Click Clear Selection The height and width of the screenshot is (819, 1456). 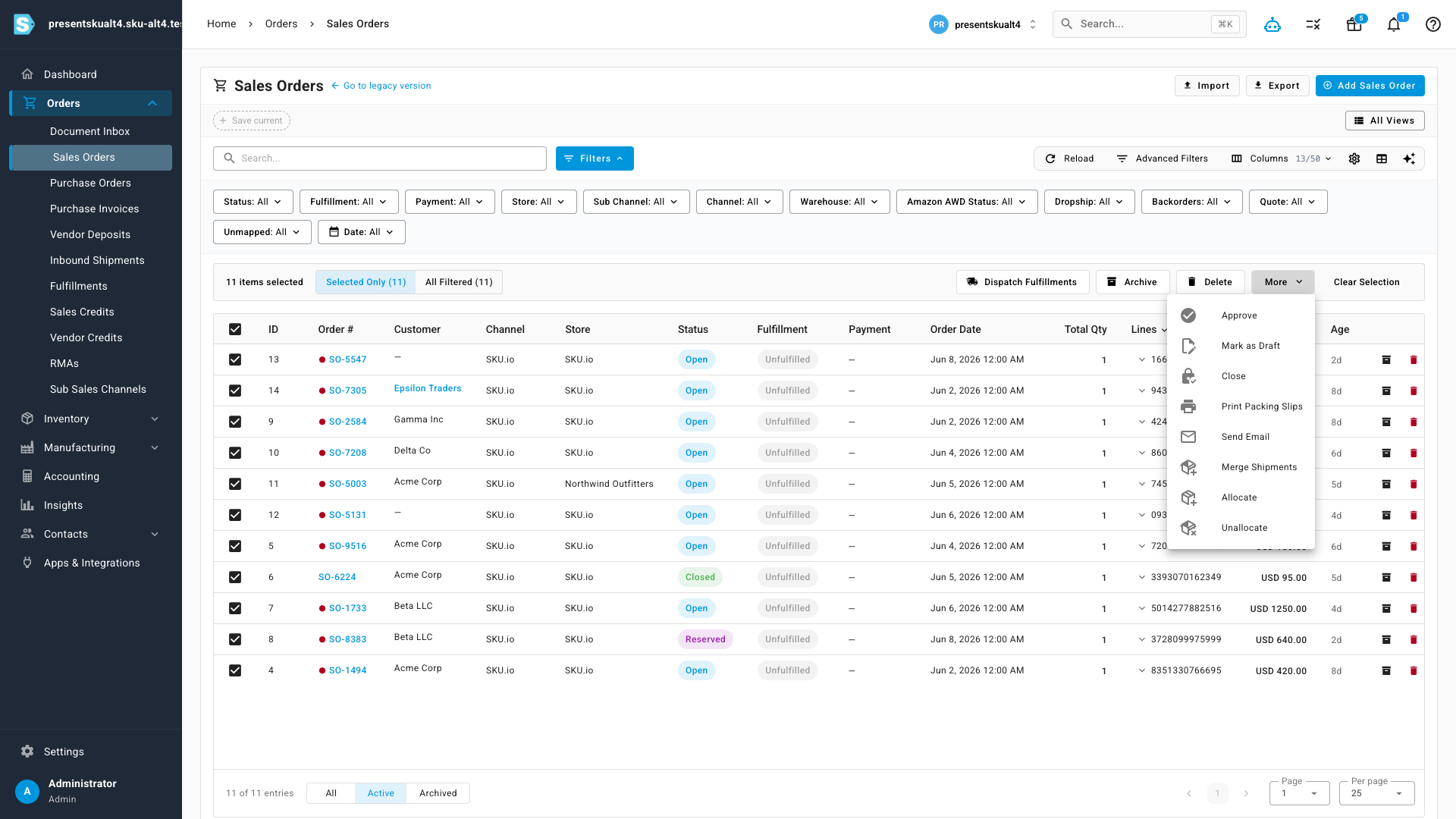click(1367, 282)
